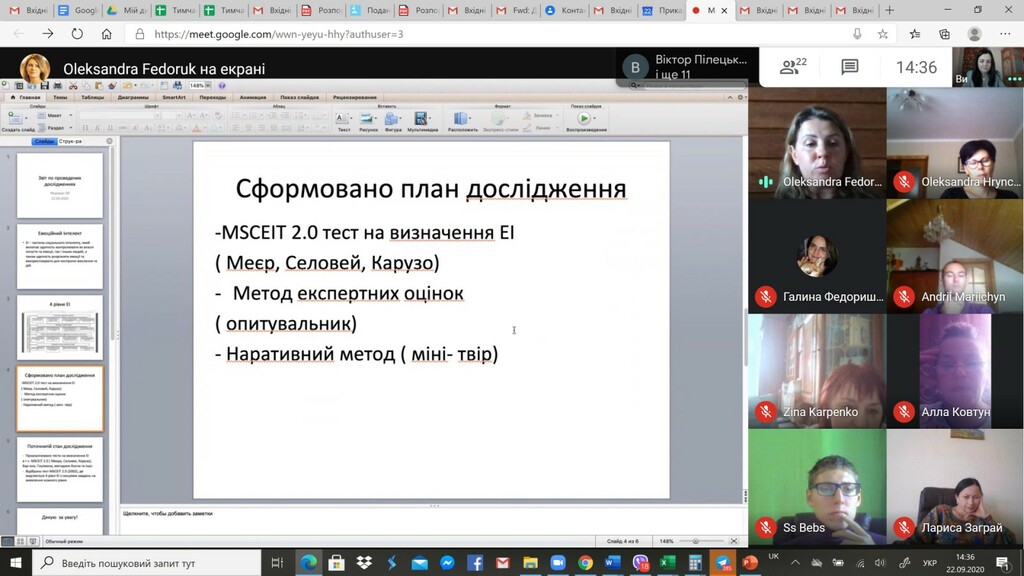Open Telegram from the taskbar
This screenshot has height=576, width=1024.
pos(723,563)
